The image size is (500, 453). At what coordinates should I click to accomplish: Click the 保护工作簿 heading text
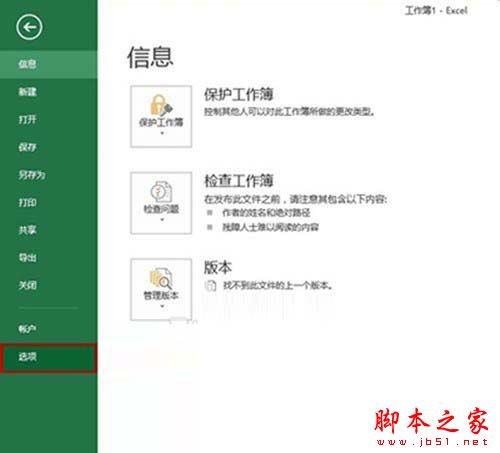(x=239, y=94)
